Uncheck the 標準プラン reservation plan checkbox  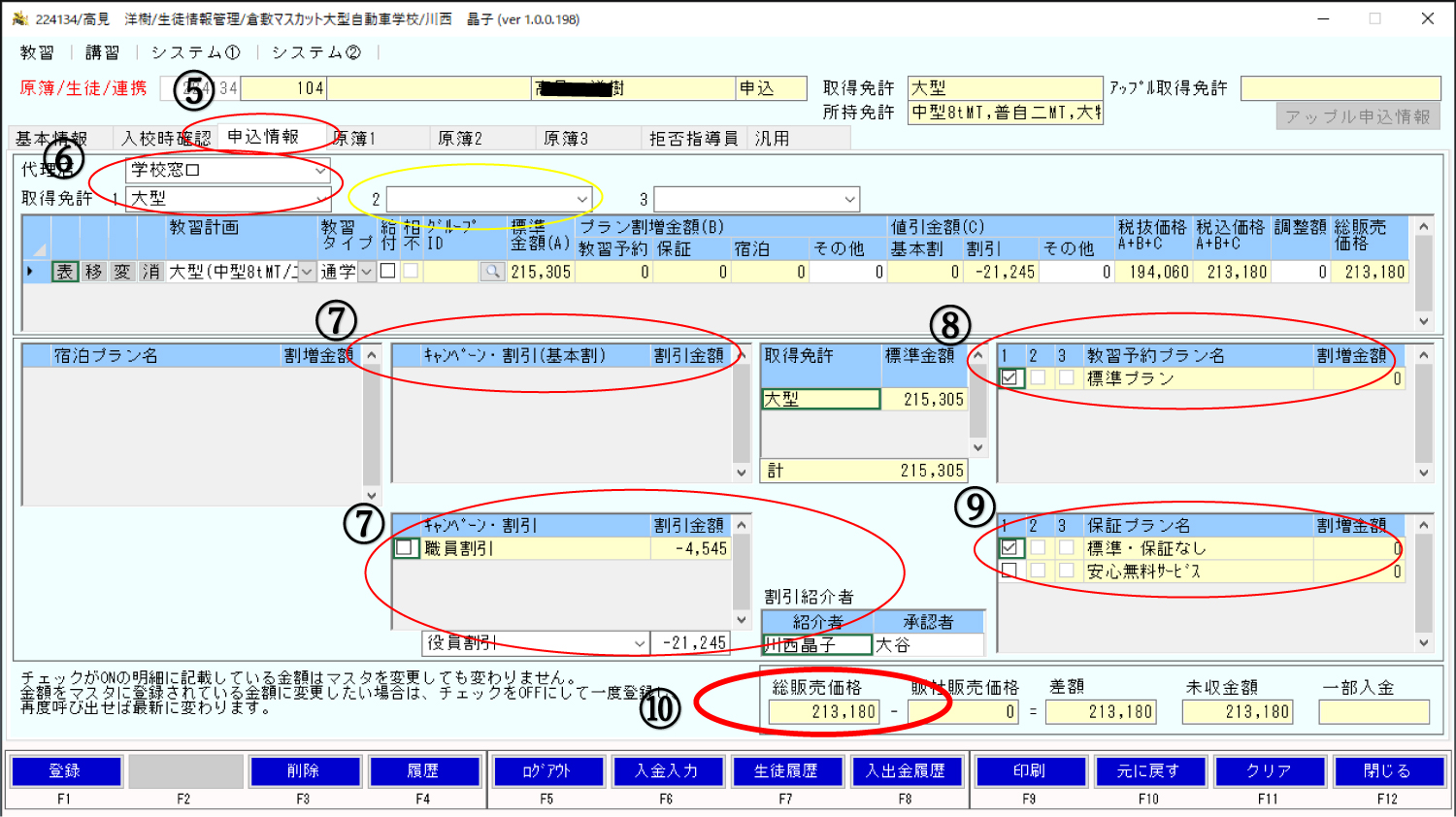(x=1009, y=378)
